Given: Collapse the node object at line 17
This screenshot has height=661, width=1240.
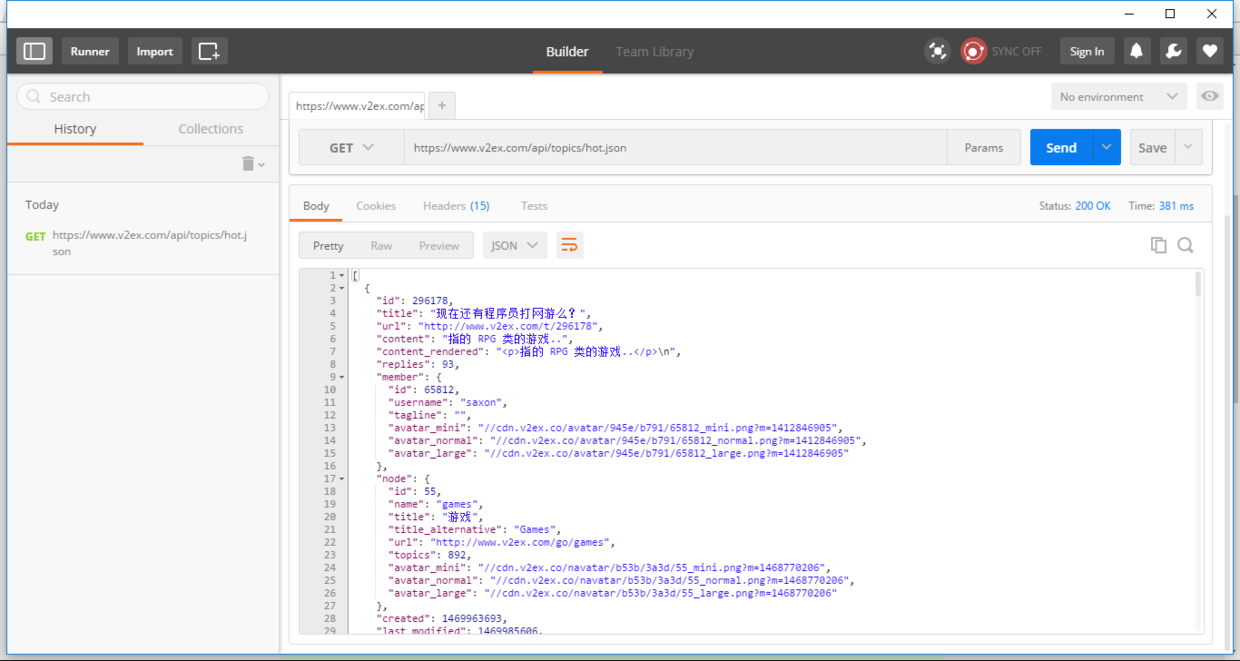Looking at the screenshot, I should coord(342,479).
